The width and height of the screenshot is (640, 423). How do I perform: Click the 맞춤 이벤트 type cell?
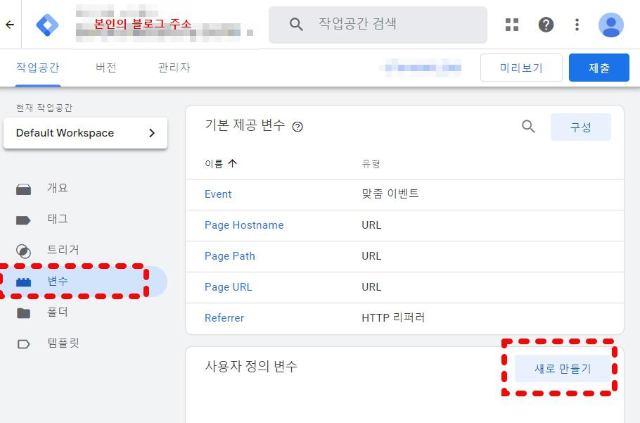[390, 194]
